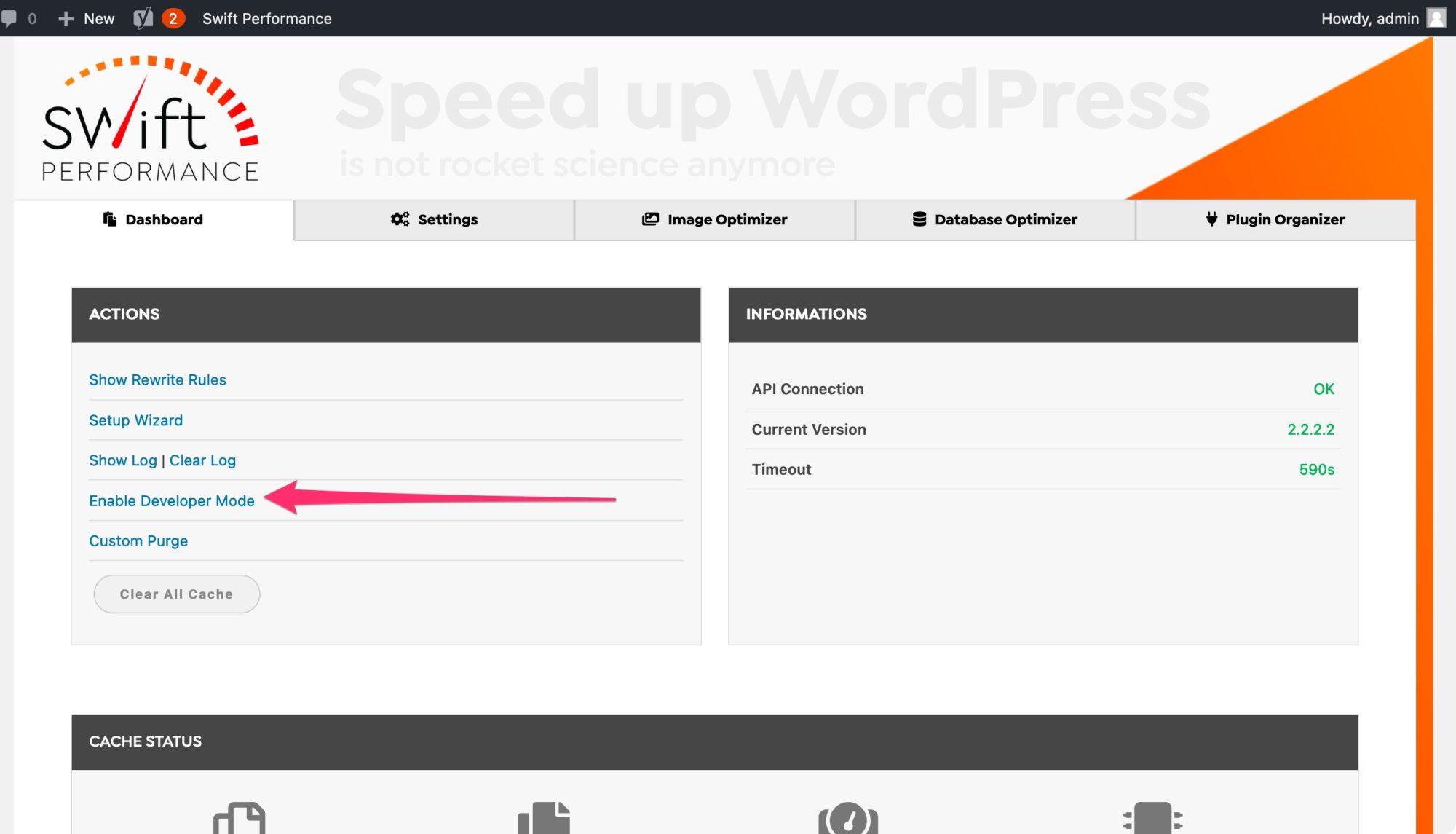1456x834 pixels.
Task: Click the Swift Performance logo
Action: point(149,120)
